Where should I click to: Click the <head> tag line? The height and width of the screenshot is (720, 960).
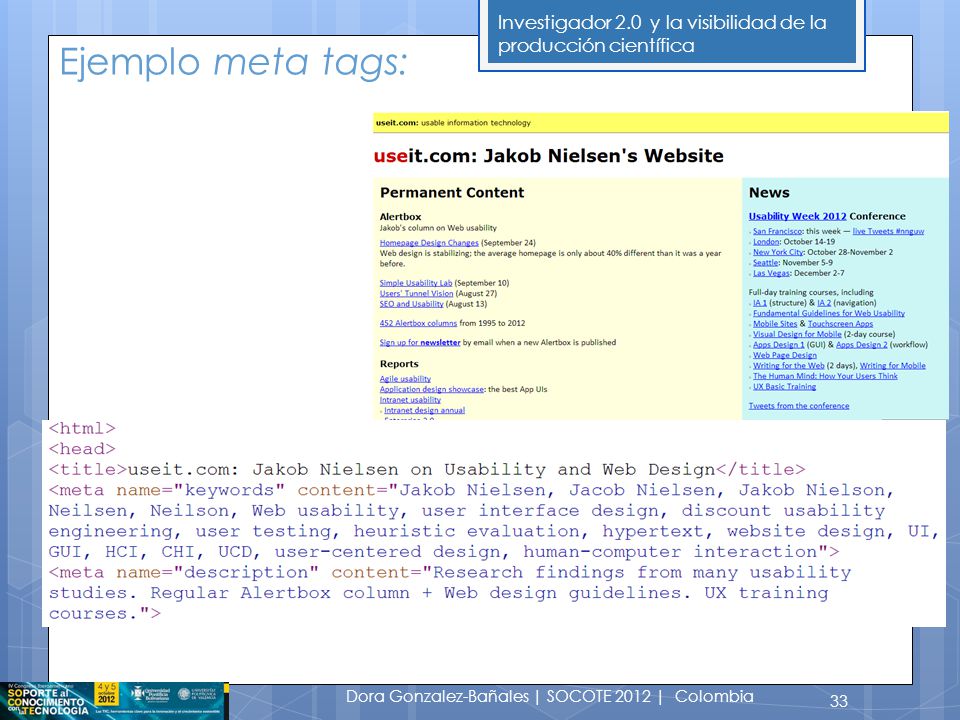tap(82, 449)
